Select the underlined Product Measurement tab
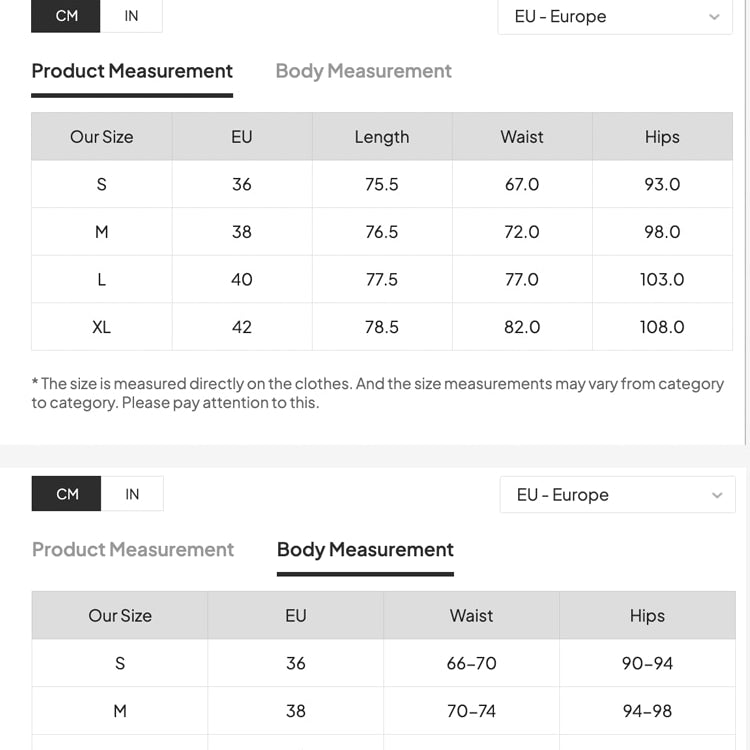 132,71
